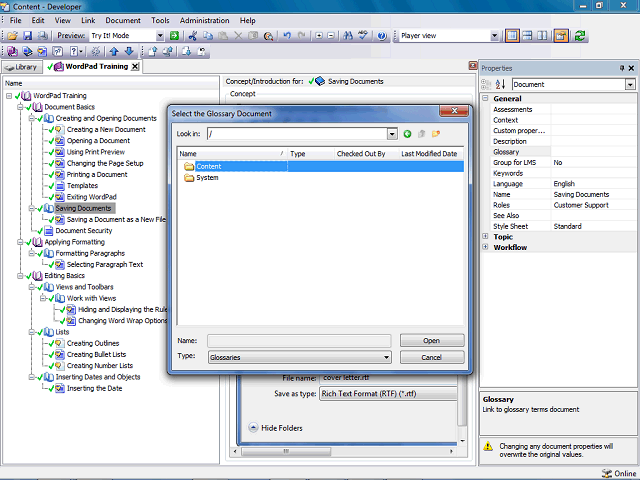Sort by Last Modified Date column
Image resolution: width=640 pixels, height=480 pixels.
coord(431,154)
